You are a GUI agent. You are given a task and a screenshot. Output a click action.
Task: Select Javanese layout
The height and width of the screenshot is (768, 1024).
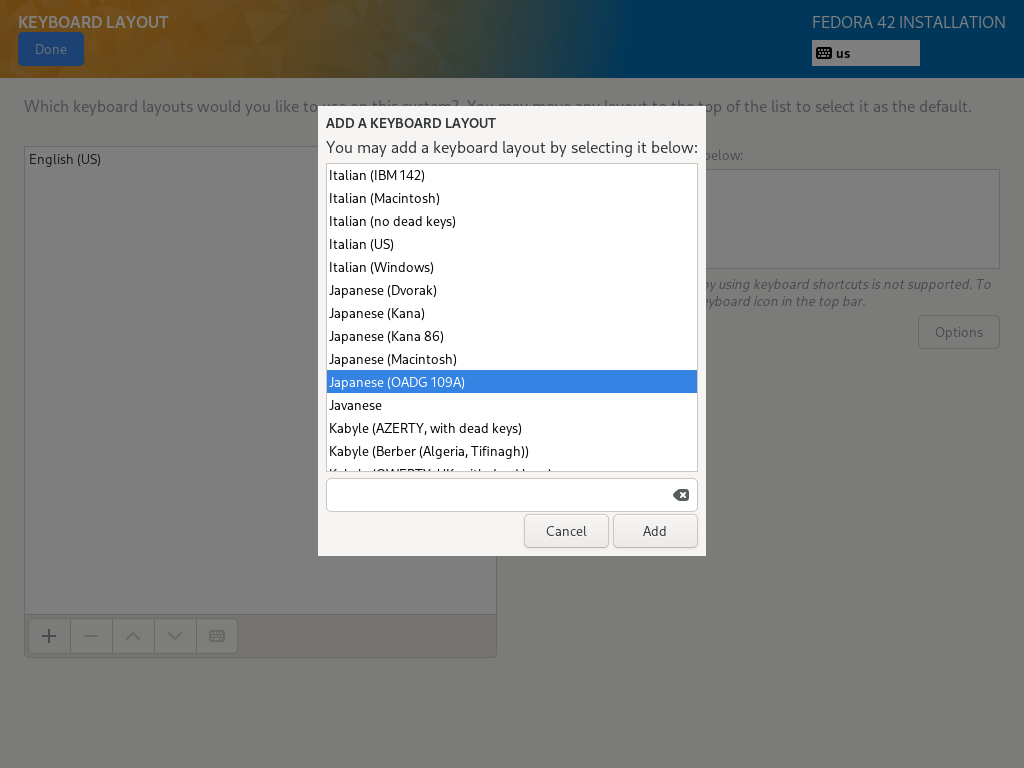coord(512,406)
